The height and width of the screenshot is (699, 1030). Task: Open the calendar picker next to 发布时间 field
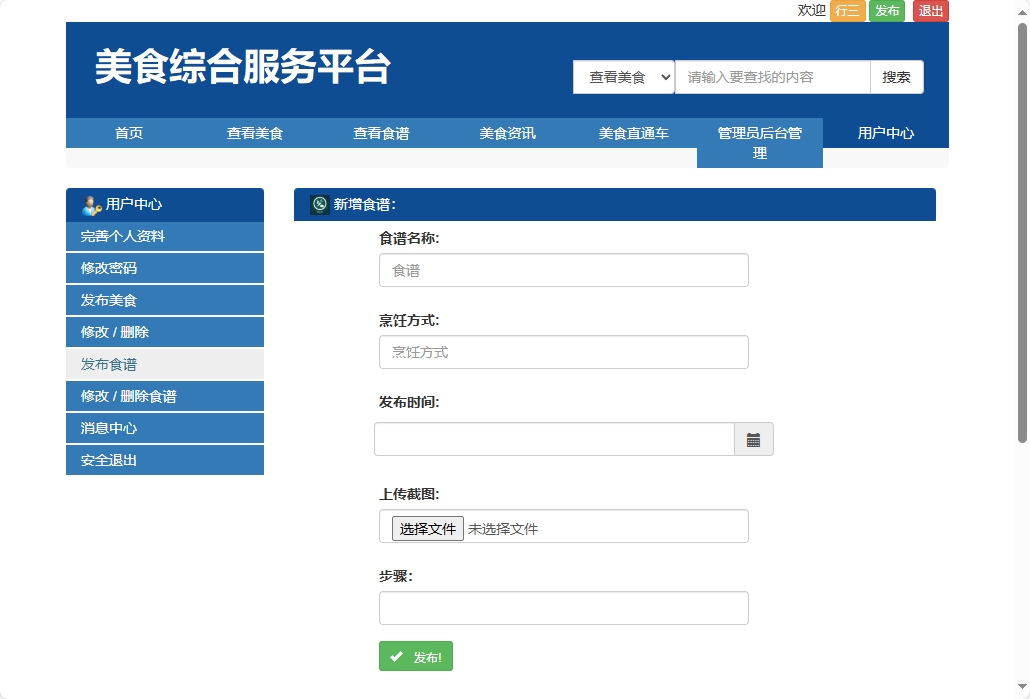click(x=755, y=438)
